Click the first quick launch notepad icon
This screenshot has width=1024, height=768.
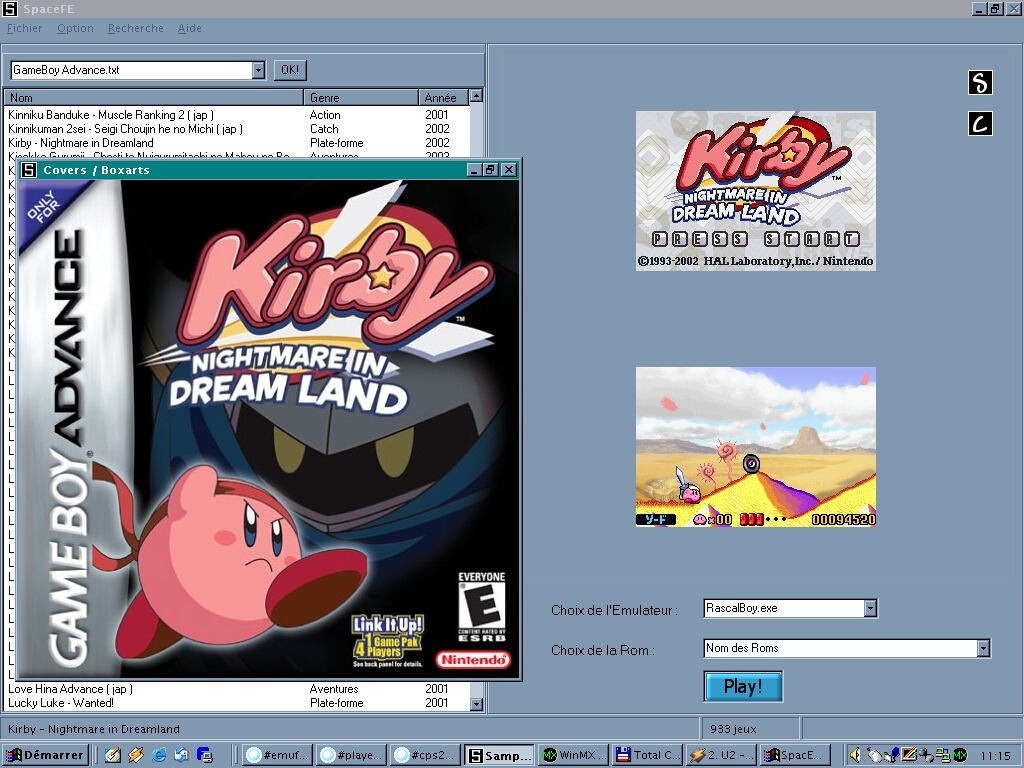click(x=114, y=755)
